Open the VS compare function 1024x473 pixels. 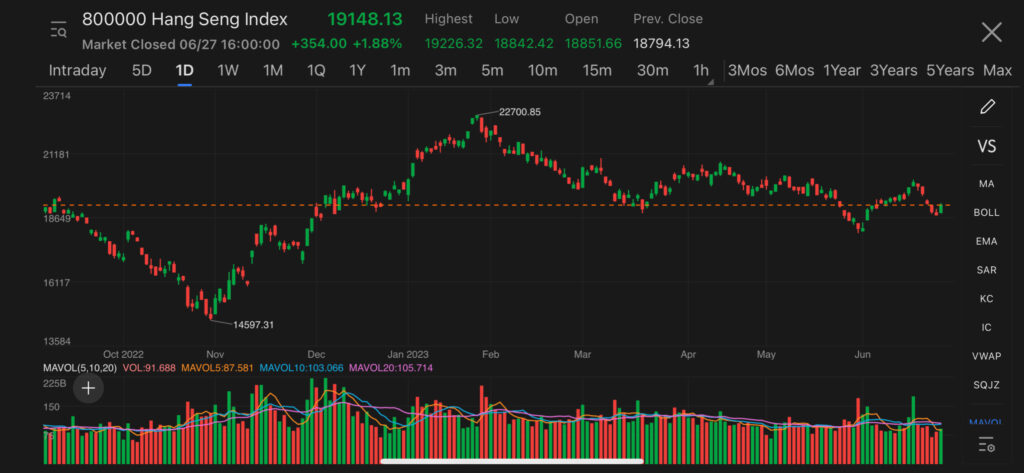coord(987,146)
